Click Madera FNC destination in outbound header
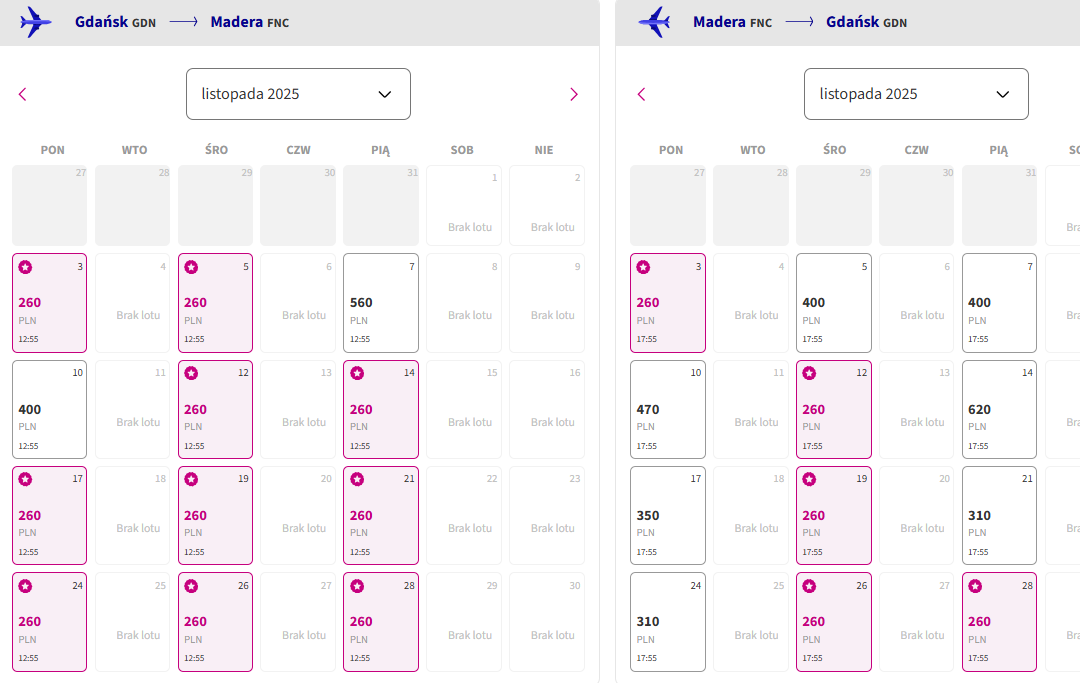The height and width of the screenshot is (683, 1080). (249, 22)
